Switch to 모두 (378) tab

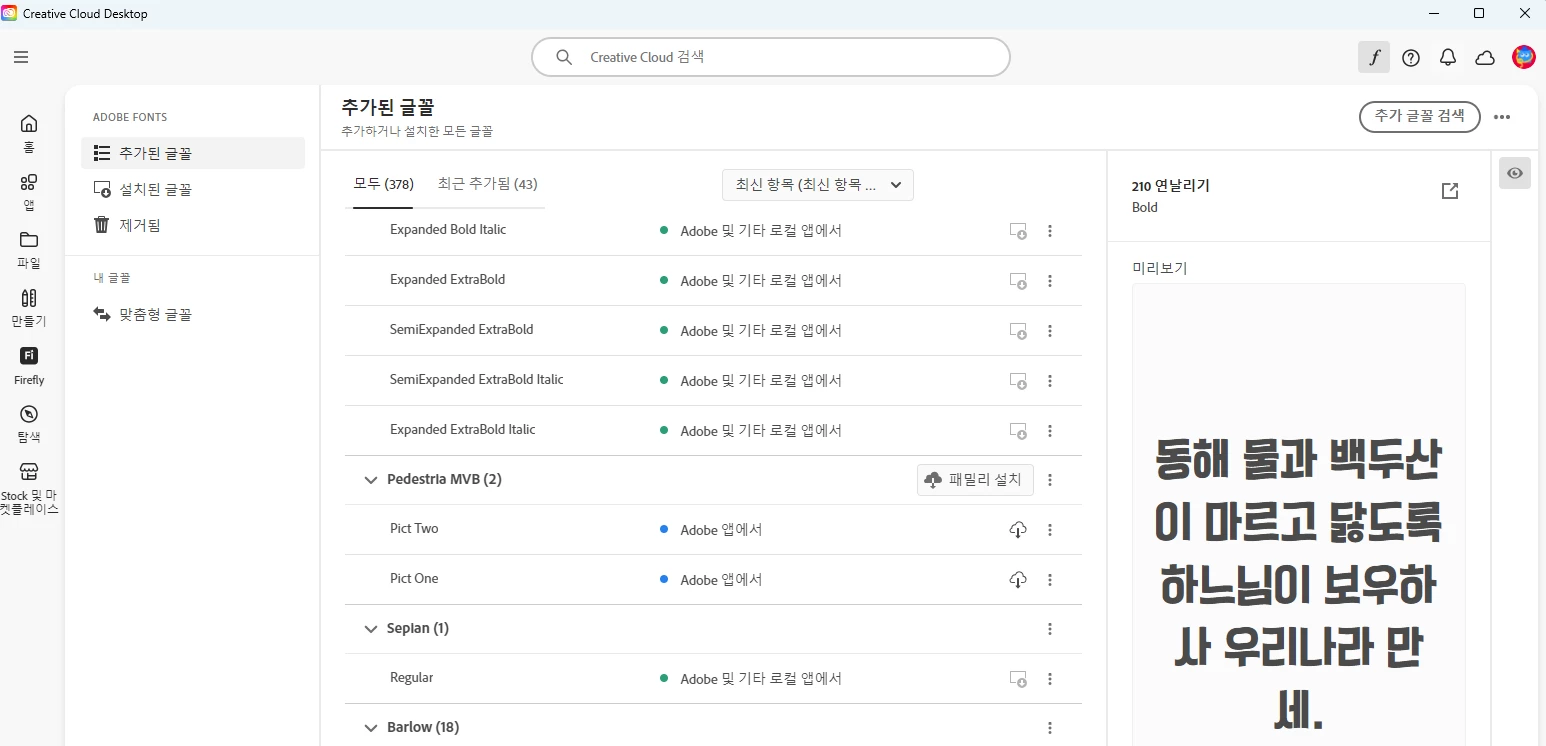click(x=384, y=184)
